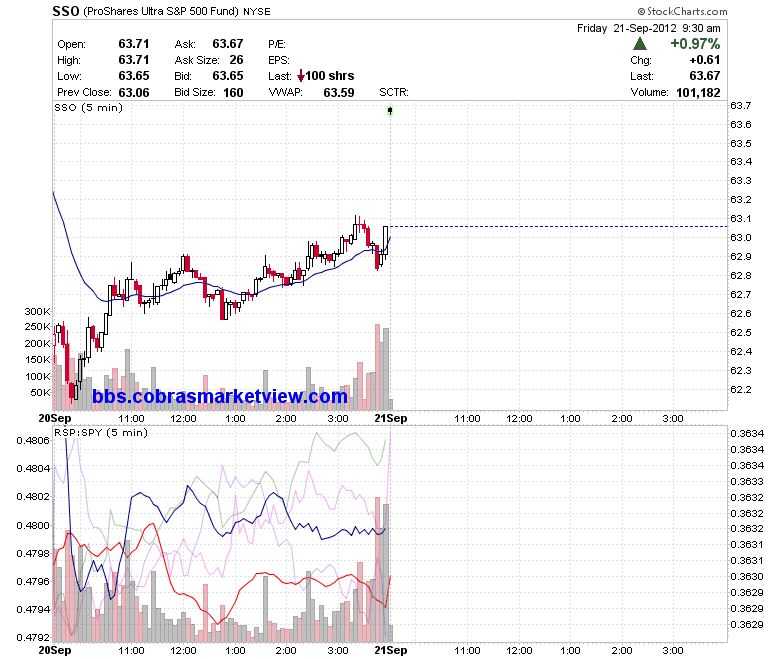
Task: Click the Chg value +0.61
Action: pos(705,60)
